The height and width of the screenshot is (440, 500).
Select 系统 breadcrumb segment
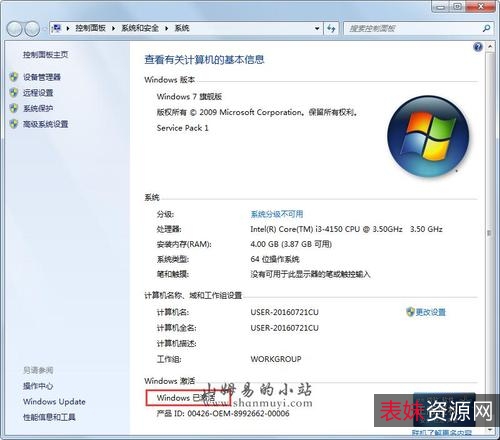click(x=182, y=28)
